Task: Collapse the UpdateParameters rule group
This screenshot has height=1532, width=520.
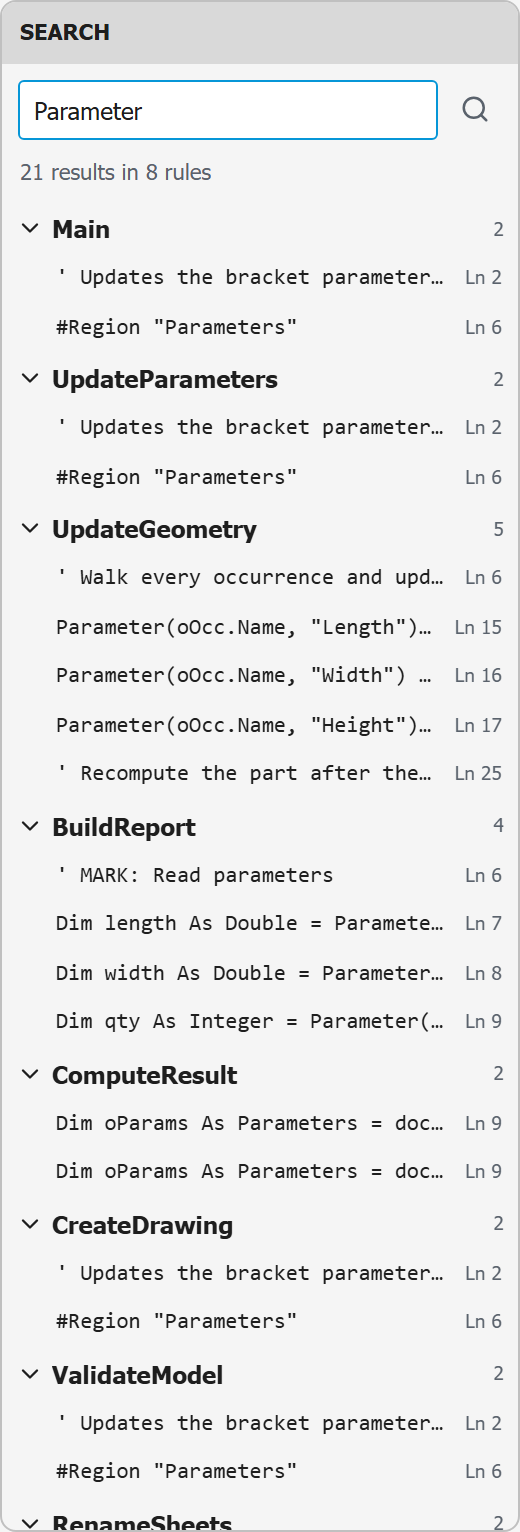Action: 29,379
